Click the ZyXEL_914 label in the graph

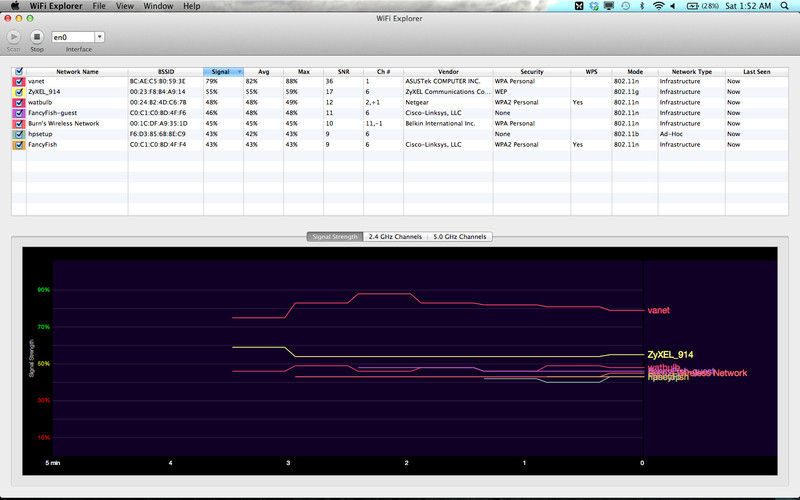pos(670,355)
